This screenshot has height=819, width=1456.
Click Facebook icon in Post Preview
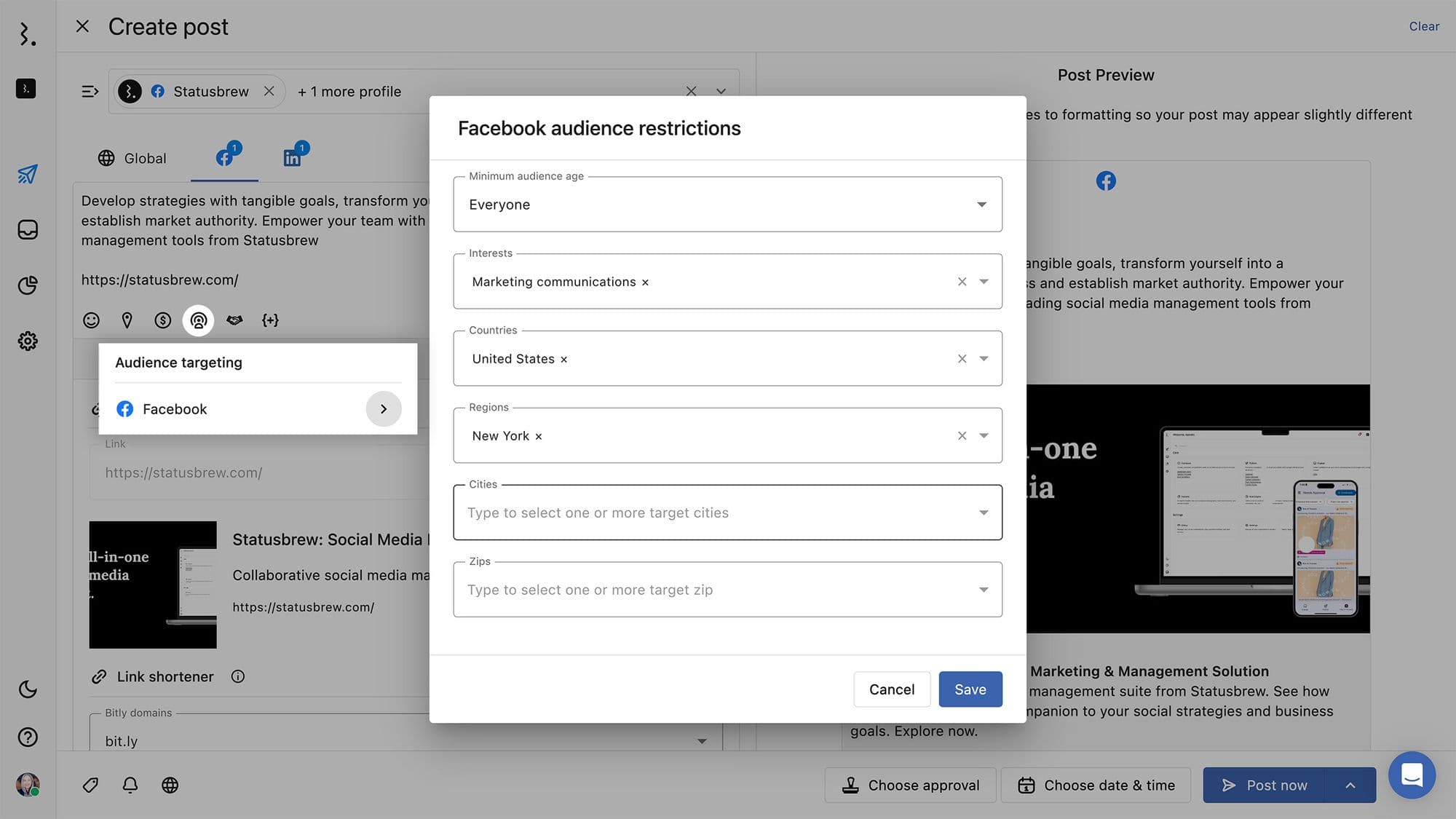[x=1106, y=181]
